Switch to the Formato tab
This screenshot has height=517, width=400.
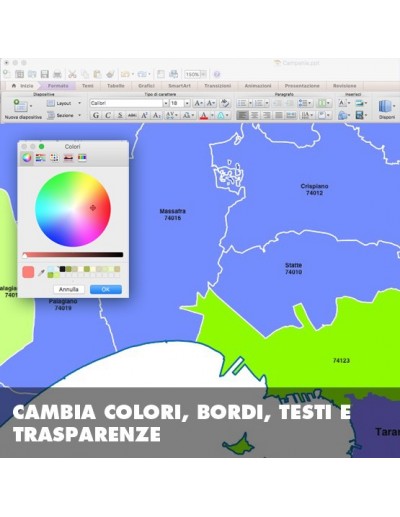58,86
